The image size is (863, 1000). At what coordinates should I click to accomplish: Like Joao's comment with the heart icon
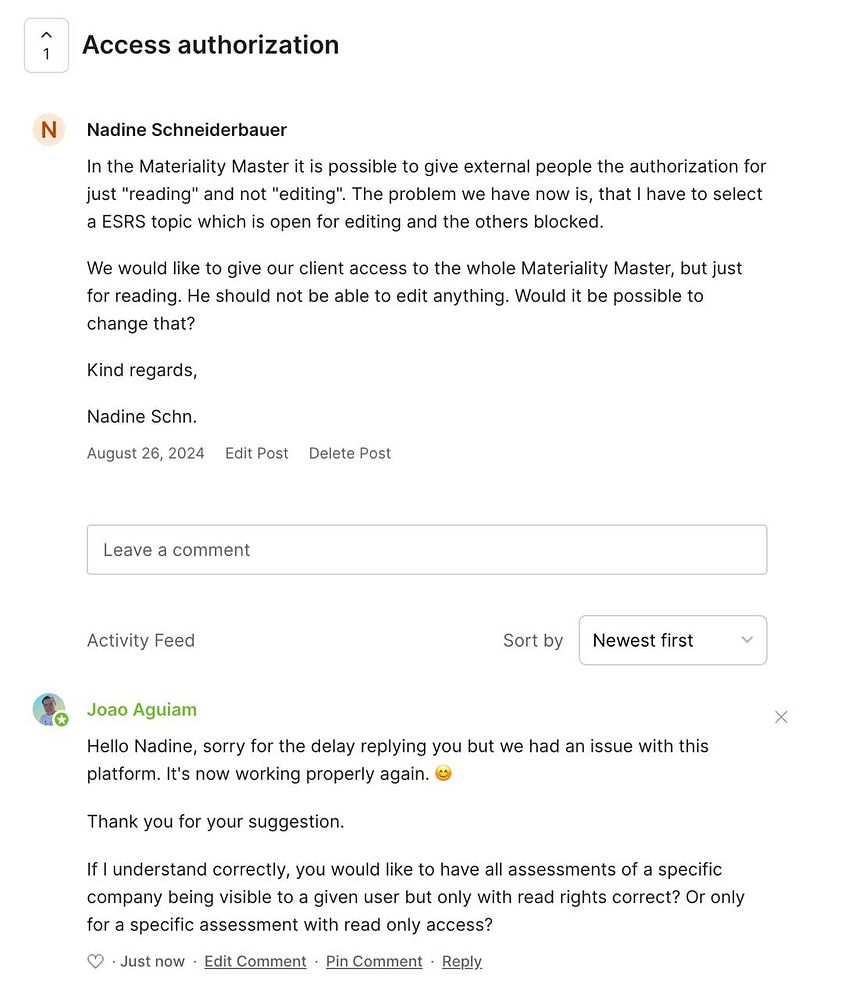click(x=96, y=962)
